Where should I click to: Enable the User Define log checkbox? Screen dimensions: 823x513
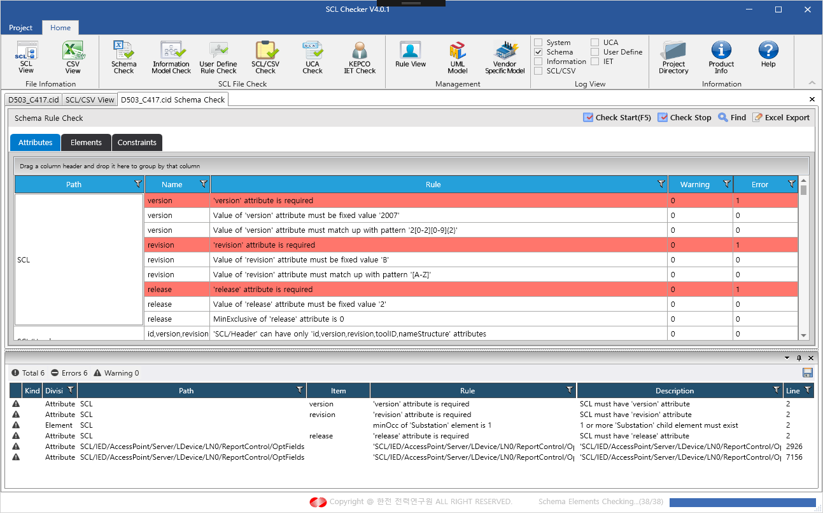click(595, 52)
